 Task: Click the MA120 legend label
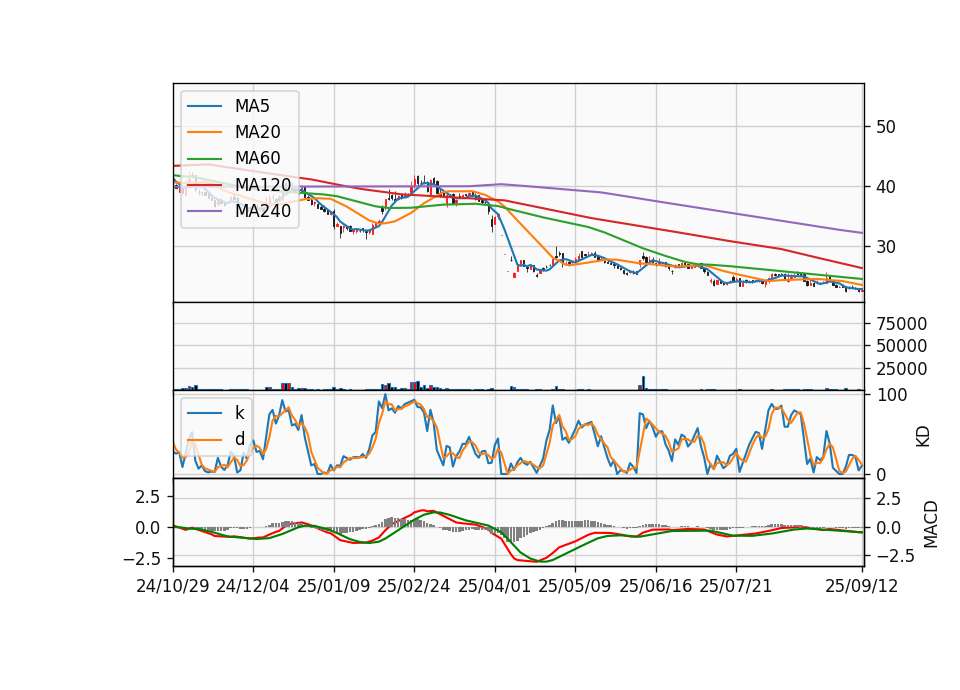(x=263, y=185)
